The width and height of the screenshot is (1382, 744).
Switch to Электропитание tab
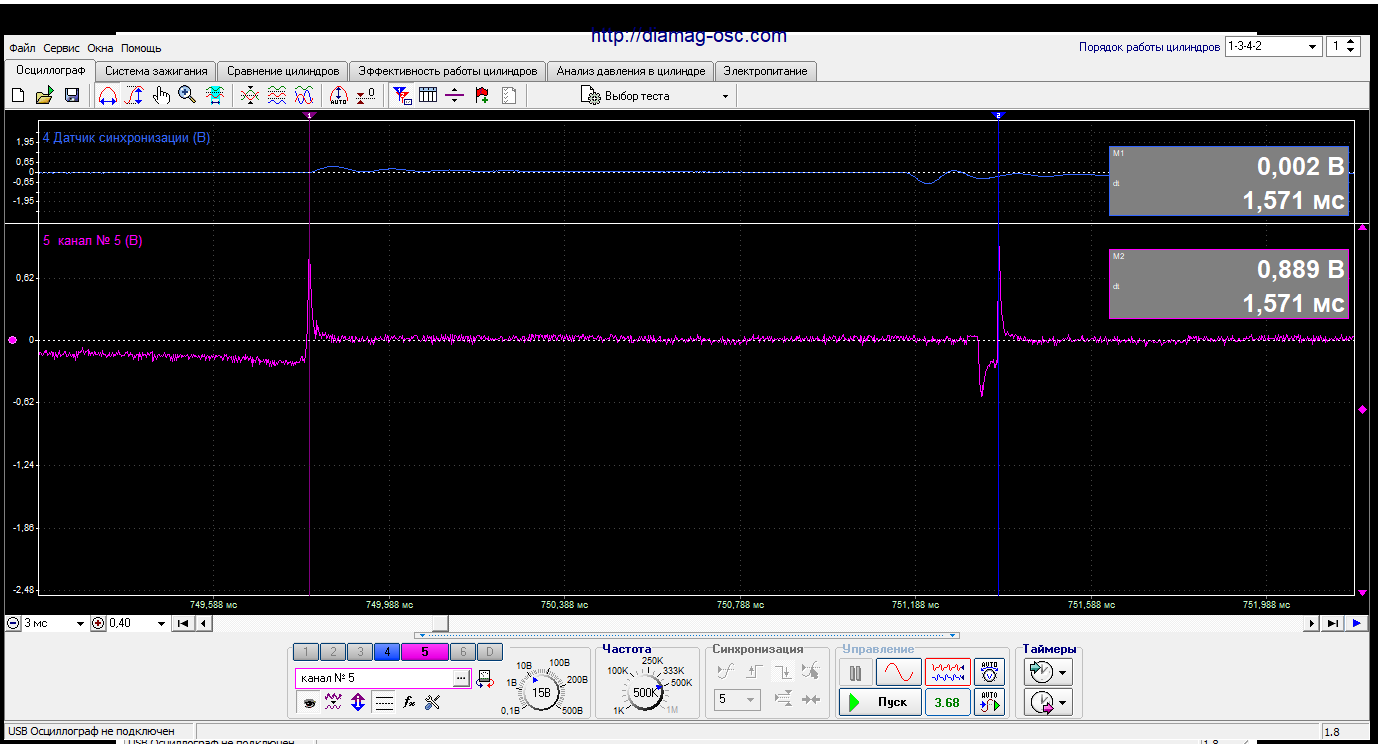(766, 71)
